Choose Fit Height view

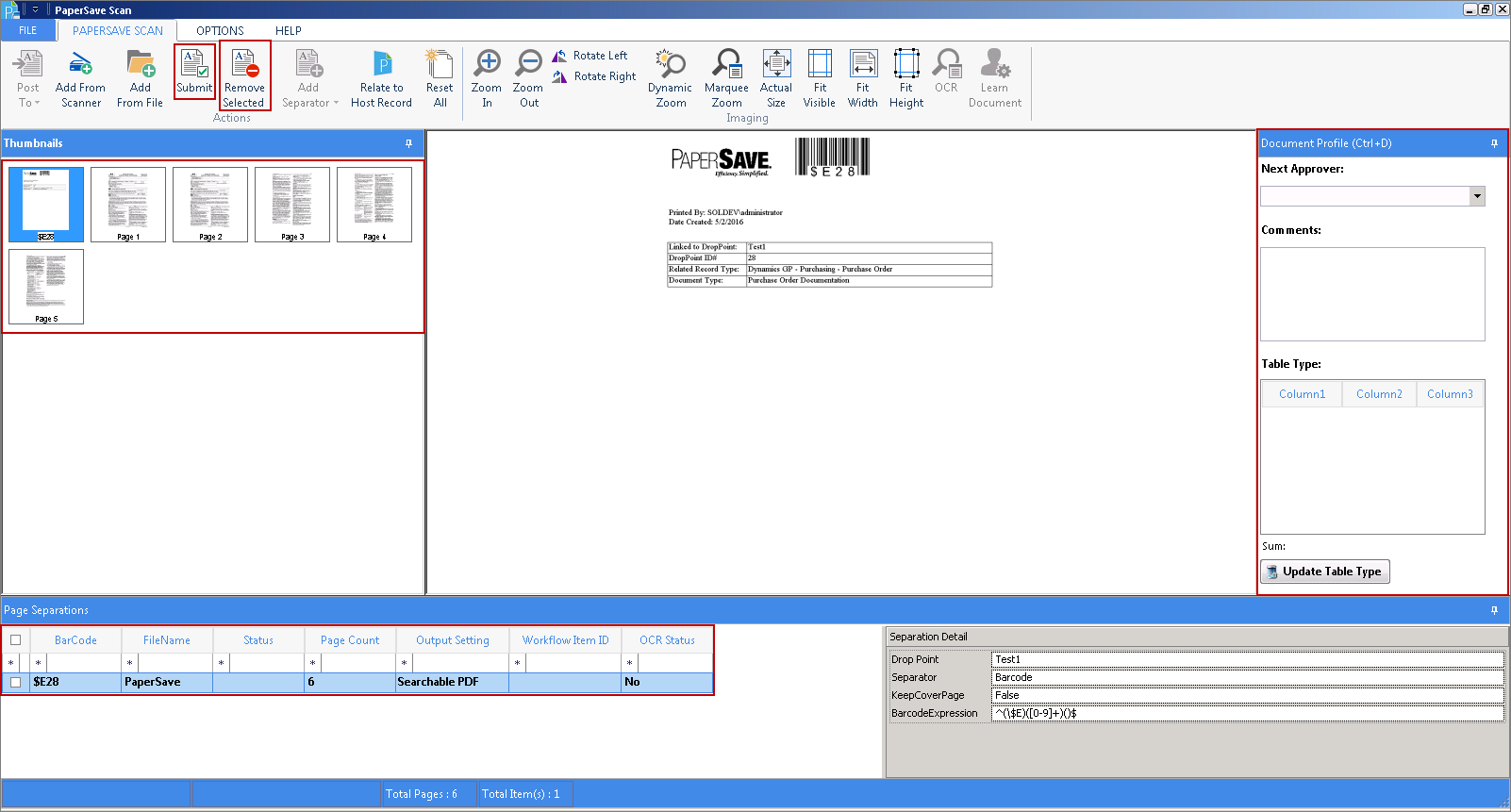[906, 80]
